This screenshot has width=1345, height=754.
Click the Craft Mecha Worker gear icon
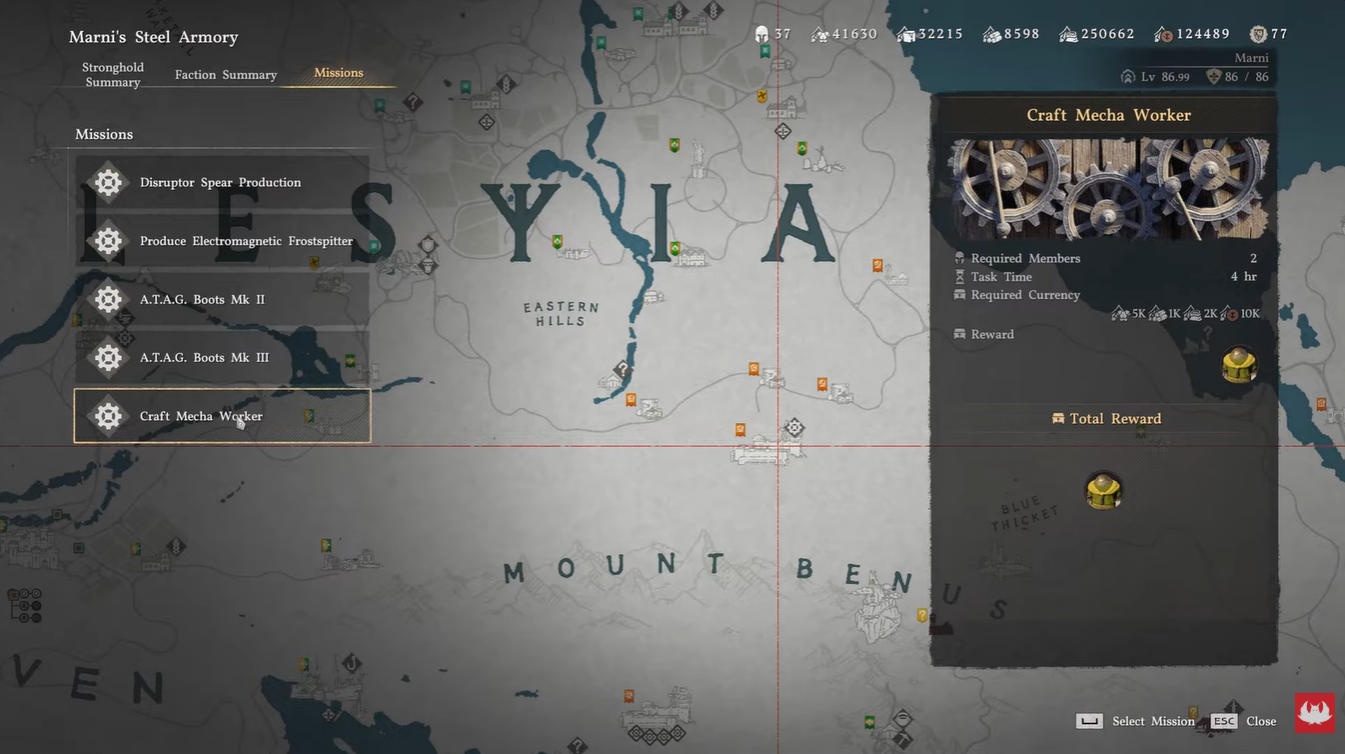tap(108, 416)
